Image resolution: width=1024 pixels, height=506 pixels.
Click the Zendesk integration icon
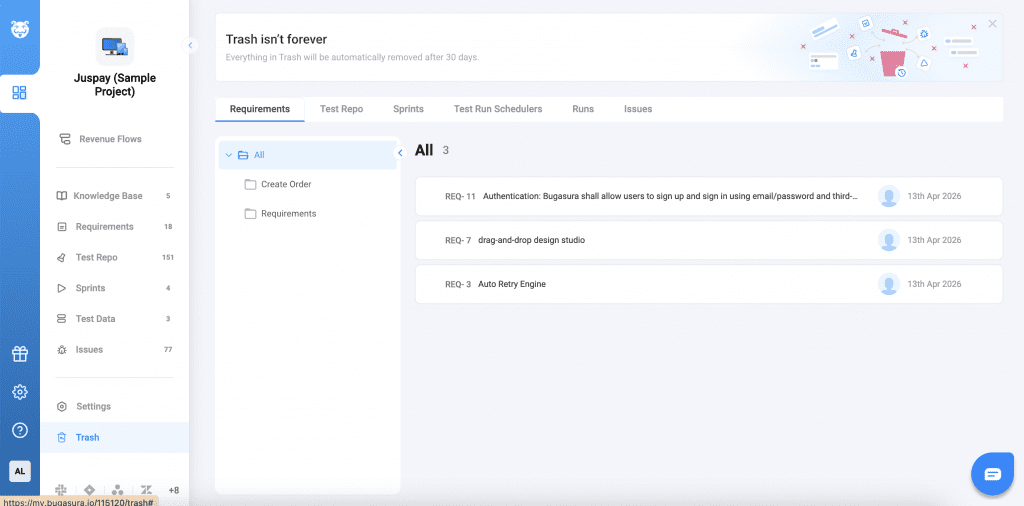[146, 490]
